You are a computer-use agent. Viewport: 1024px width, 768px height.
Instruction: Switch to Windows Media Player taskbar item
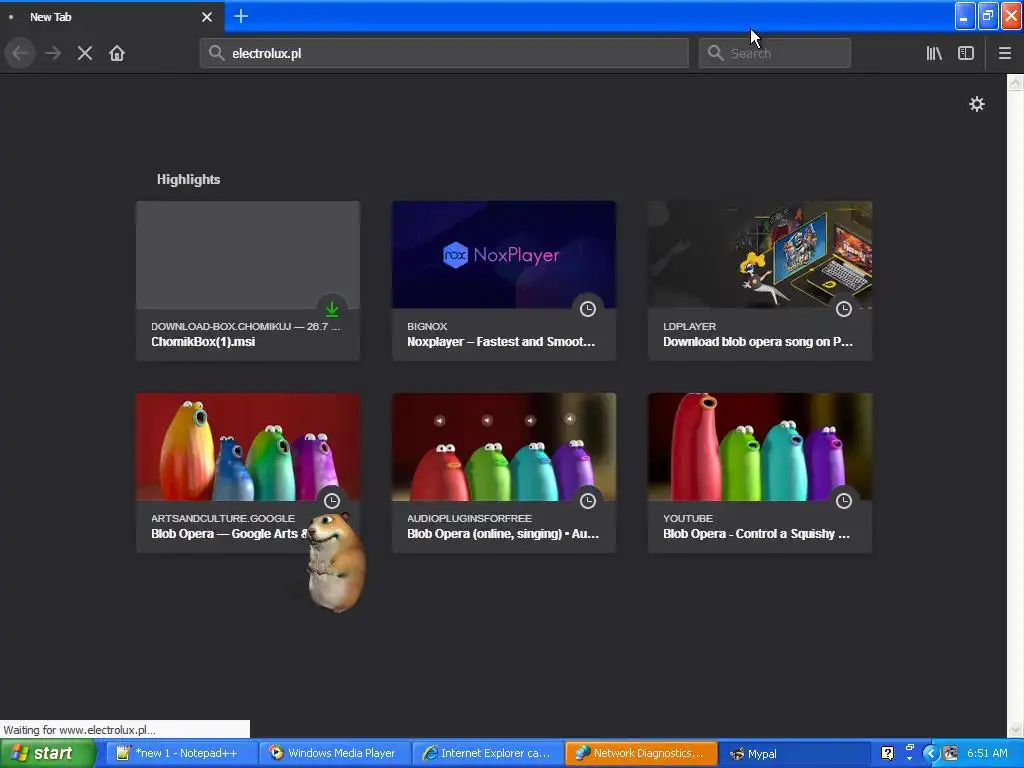pos(334,753)
